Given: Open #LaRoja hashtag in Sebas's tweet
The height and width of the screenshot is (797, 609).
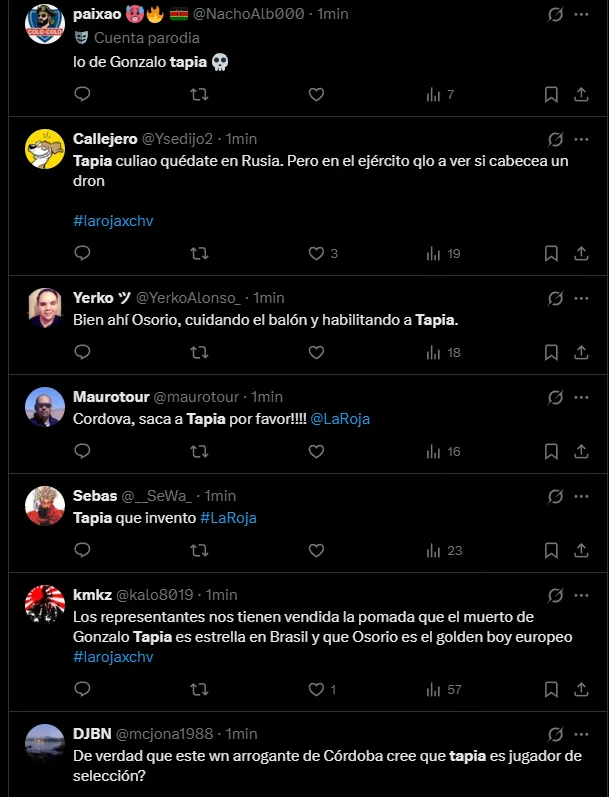Looking at the screenshot, I should [x=229, y=518].
